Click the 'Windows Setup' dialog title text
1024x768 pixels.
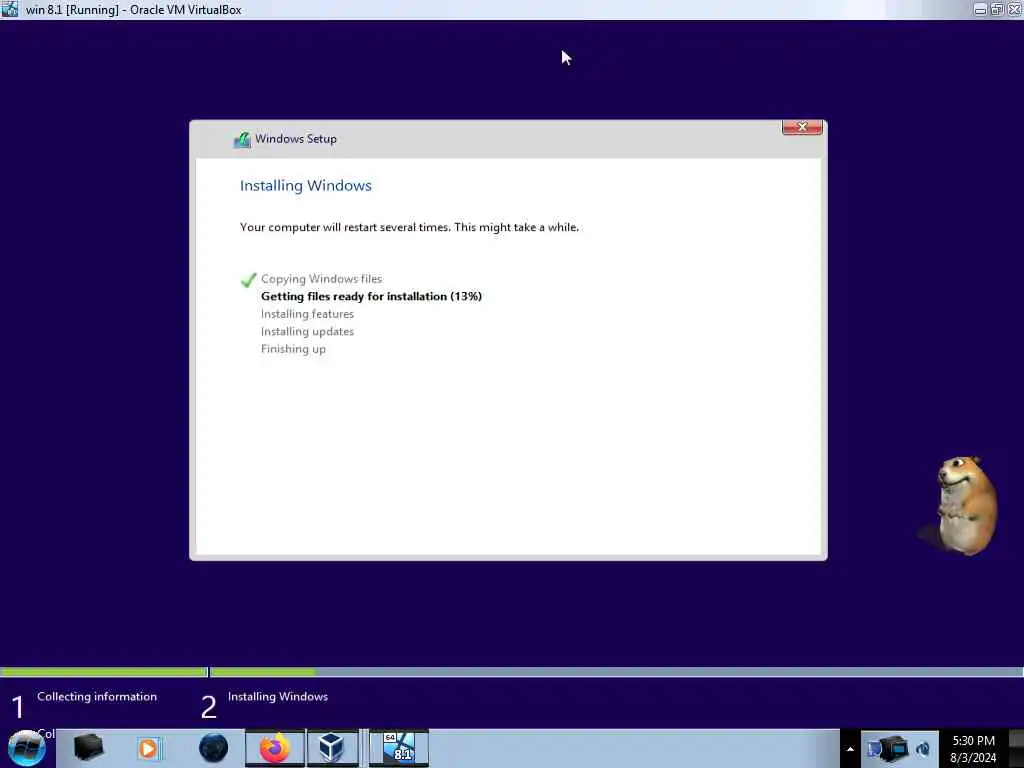[296, 139]
